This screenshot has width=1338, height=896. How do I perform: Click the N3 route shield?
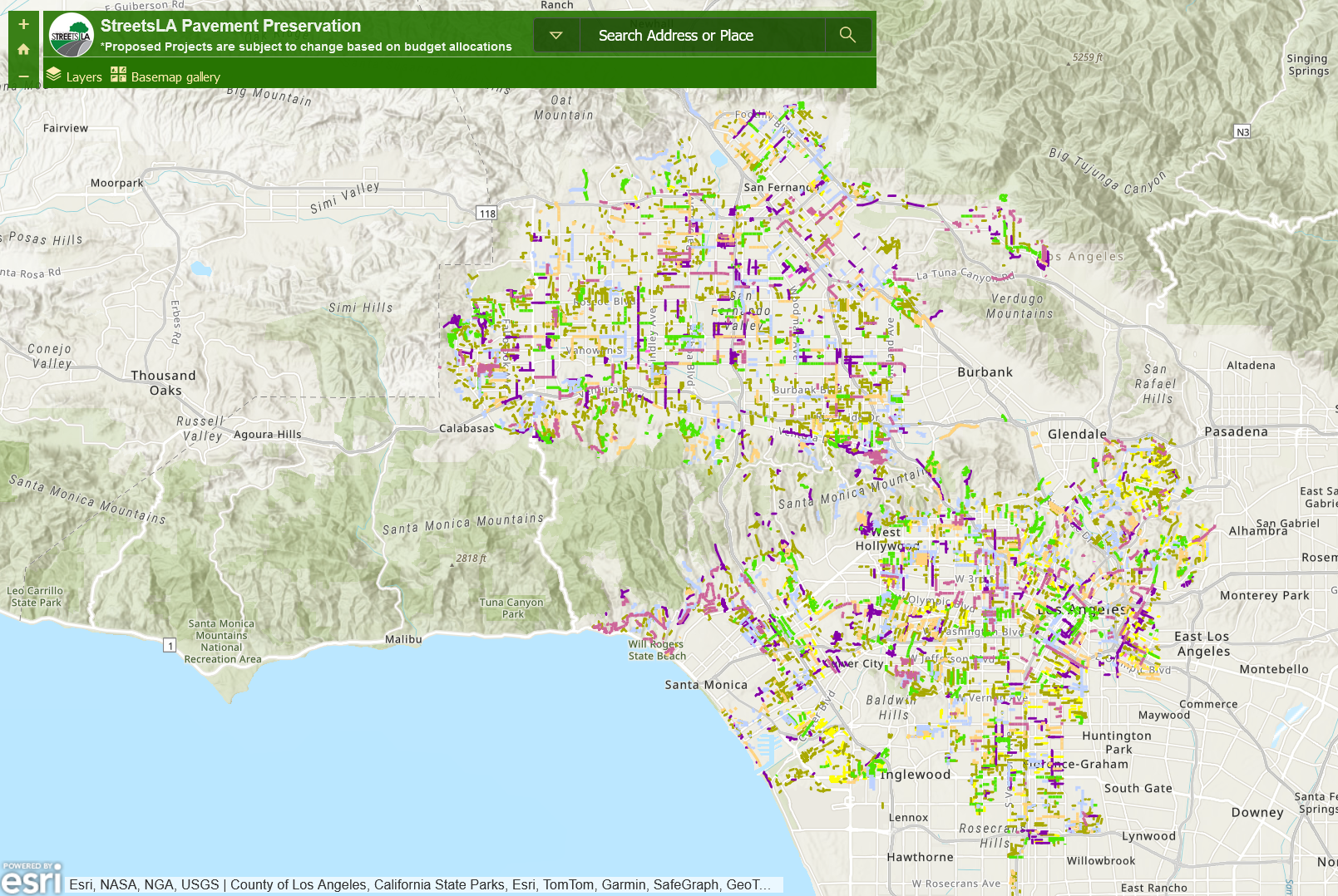1242,132
